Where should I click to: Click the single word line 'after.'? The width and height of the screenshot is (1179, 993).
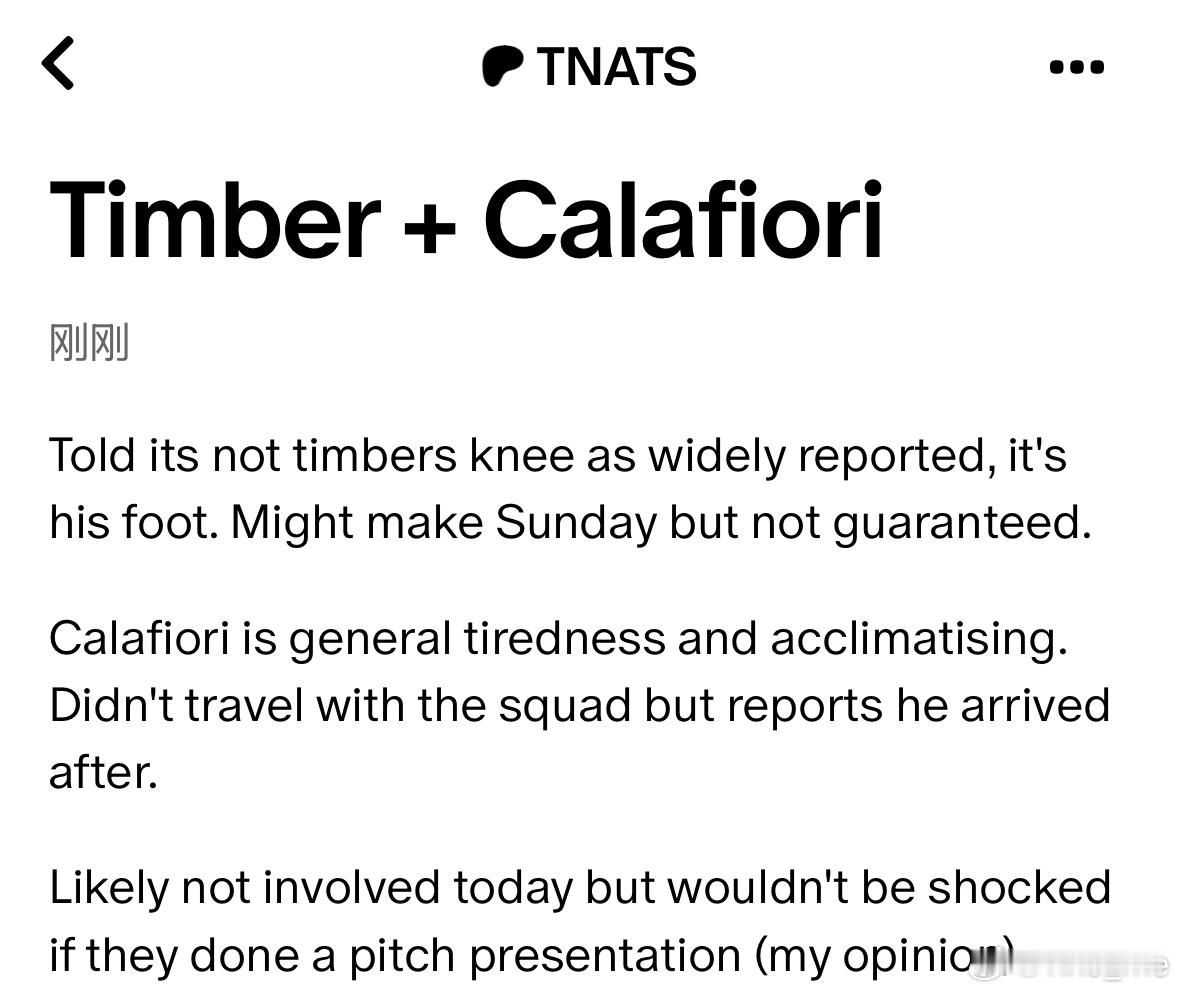pyautogui.click(x=103, y=772)
